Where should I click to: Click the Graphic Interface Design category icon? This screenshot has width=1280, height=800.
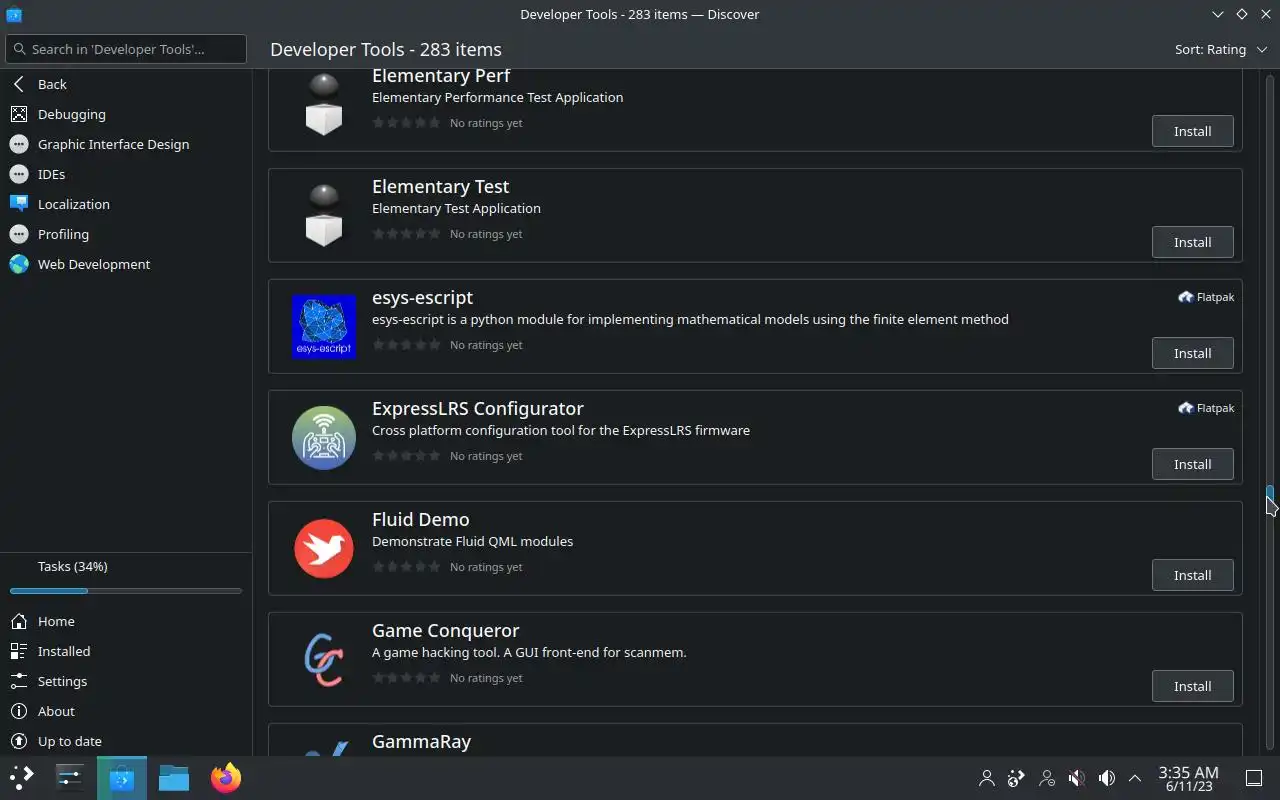click(x=19, y=144)
